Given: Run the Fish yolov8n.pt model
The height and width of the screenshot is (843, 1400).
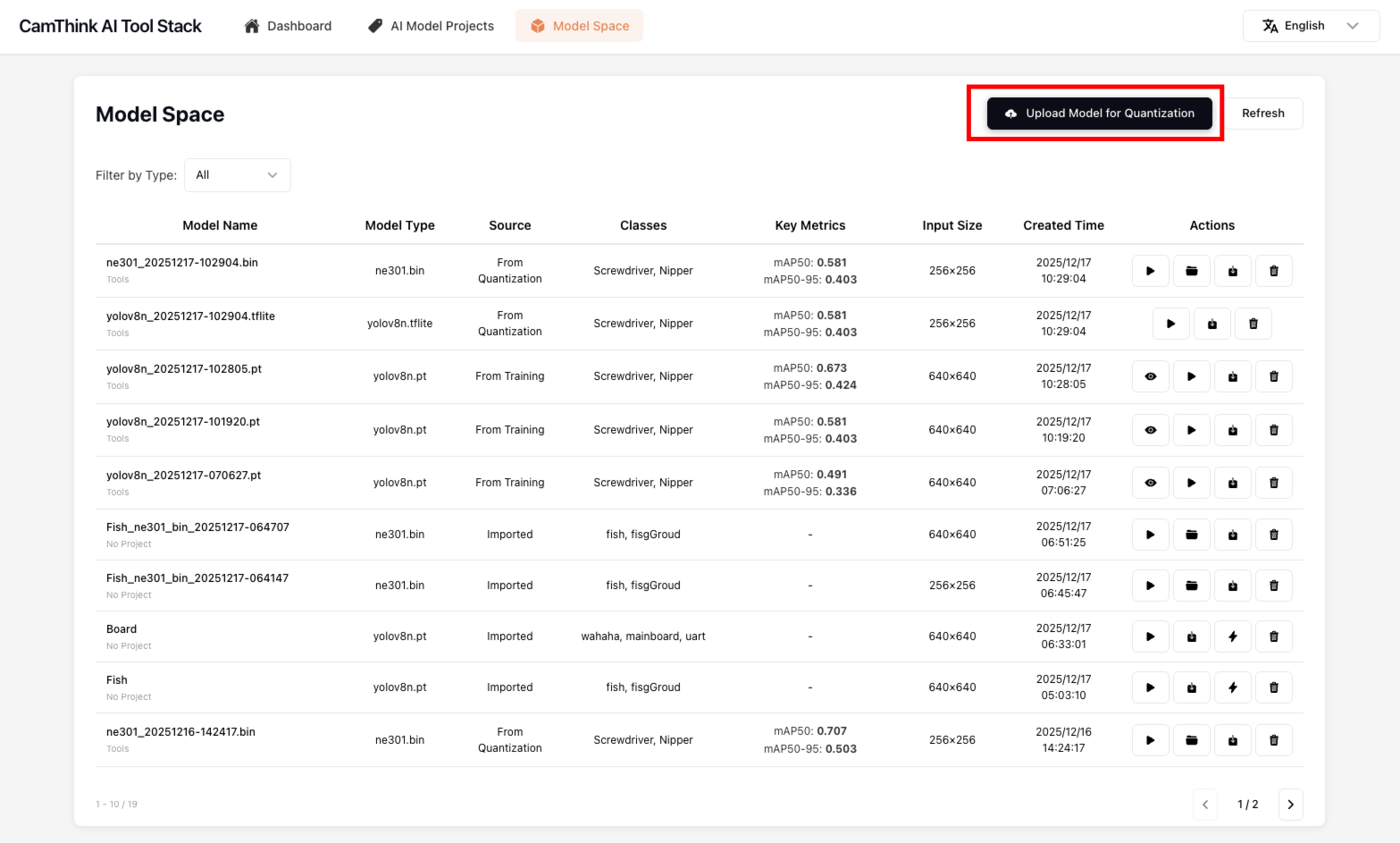Looking at the screenshot, I should [1150, 687].
